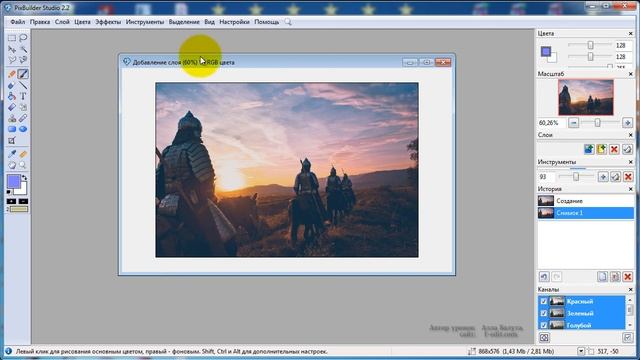The height and width of the screenshot is (360, 640).
Task: Zoom out with the minus button in Масштаб
Action: [x=573, y=123]
